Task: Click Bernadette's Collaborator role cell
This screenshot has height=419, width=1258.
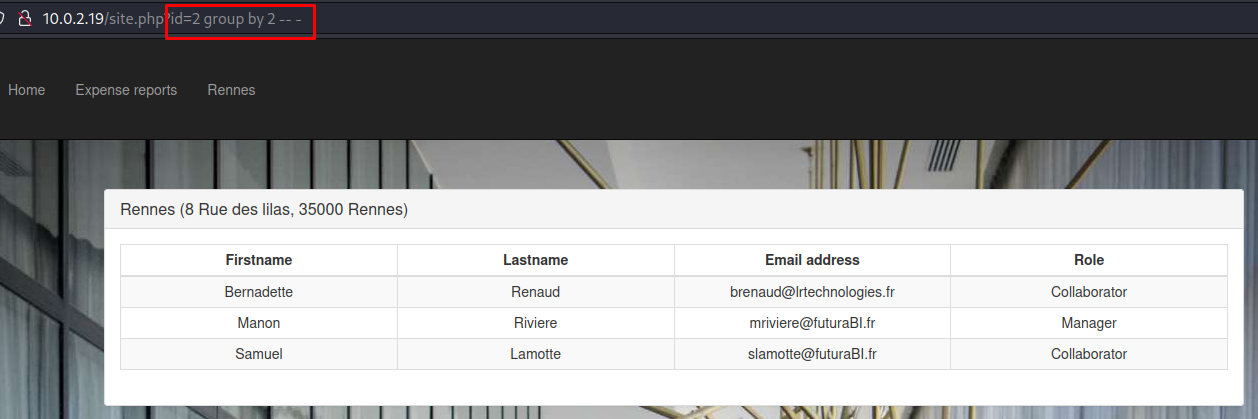Action: point(1089,292)
